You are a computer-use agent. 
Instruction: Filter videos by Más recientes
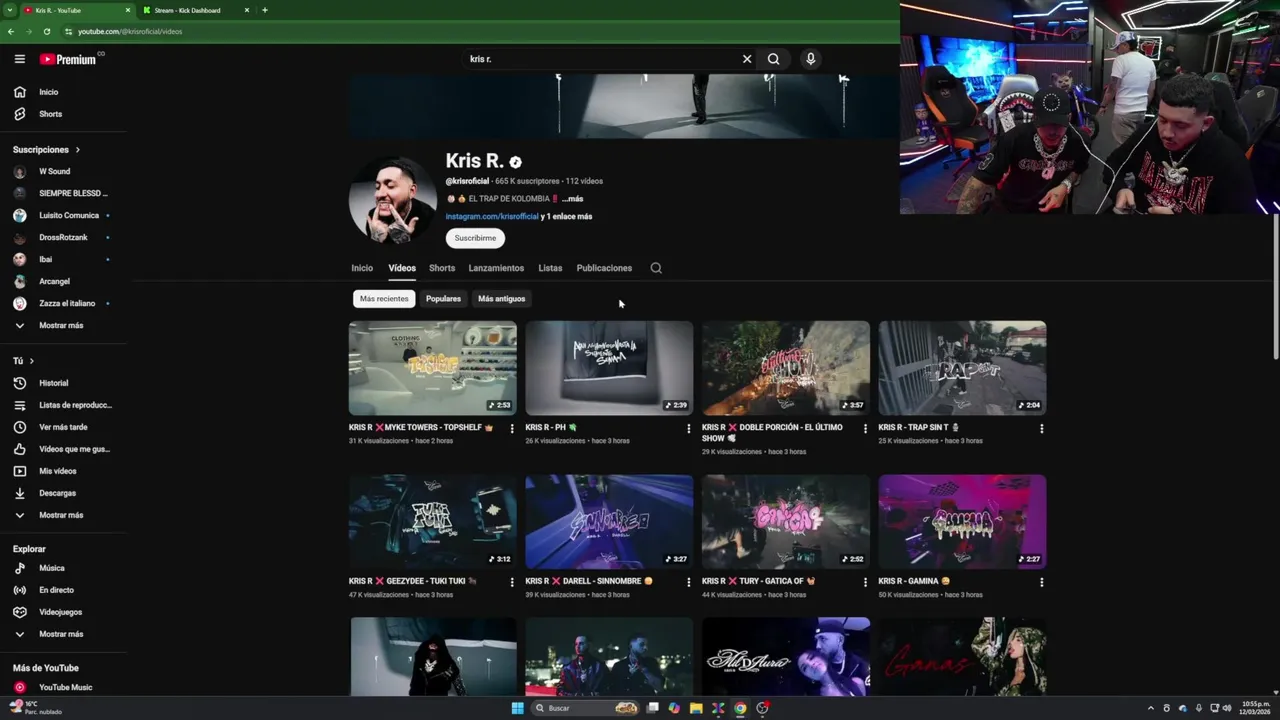coord(384,299)
